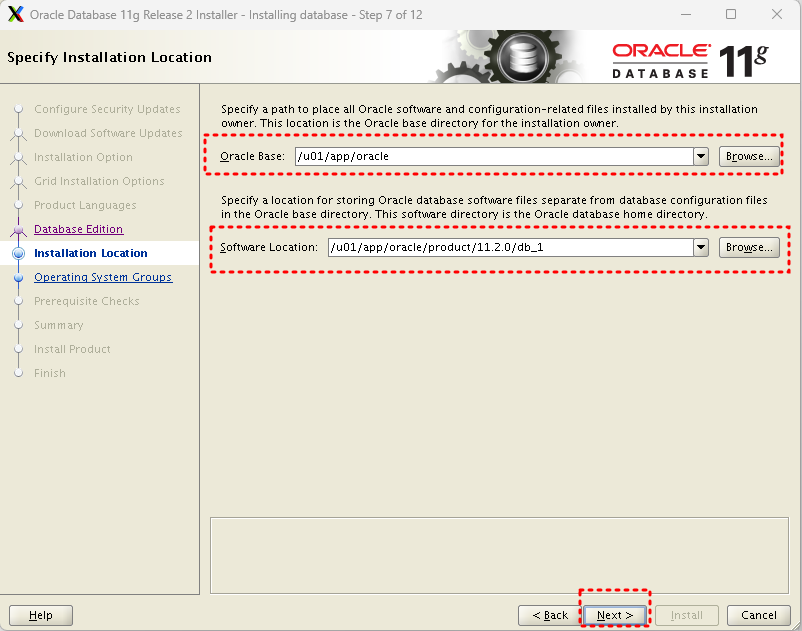The height and width of the screenshot is (631, 802).
Task: Click the Download Software Updates step
Action: (108, 133)
